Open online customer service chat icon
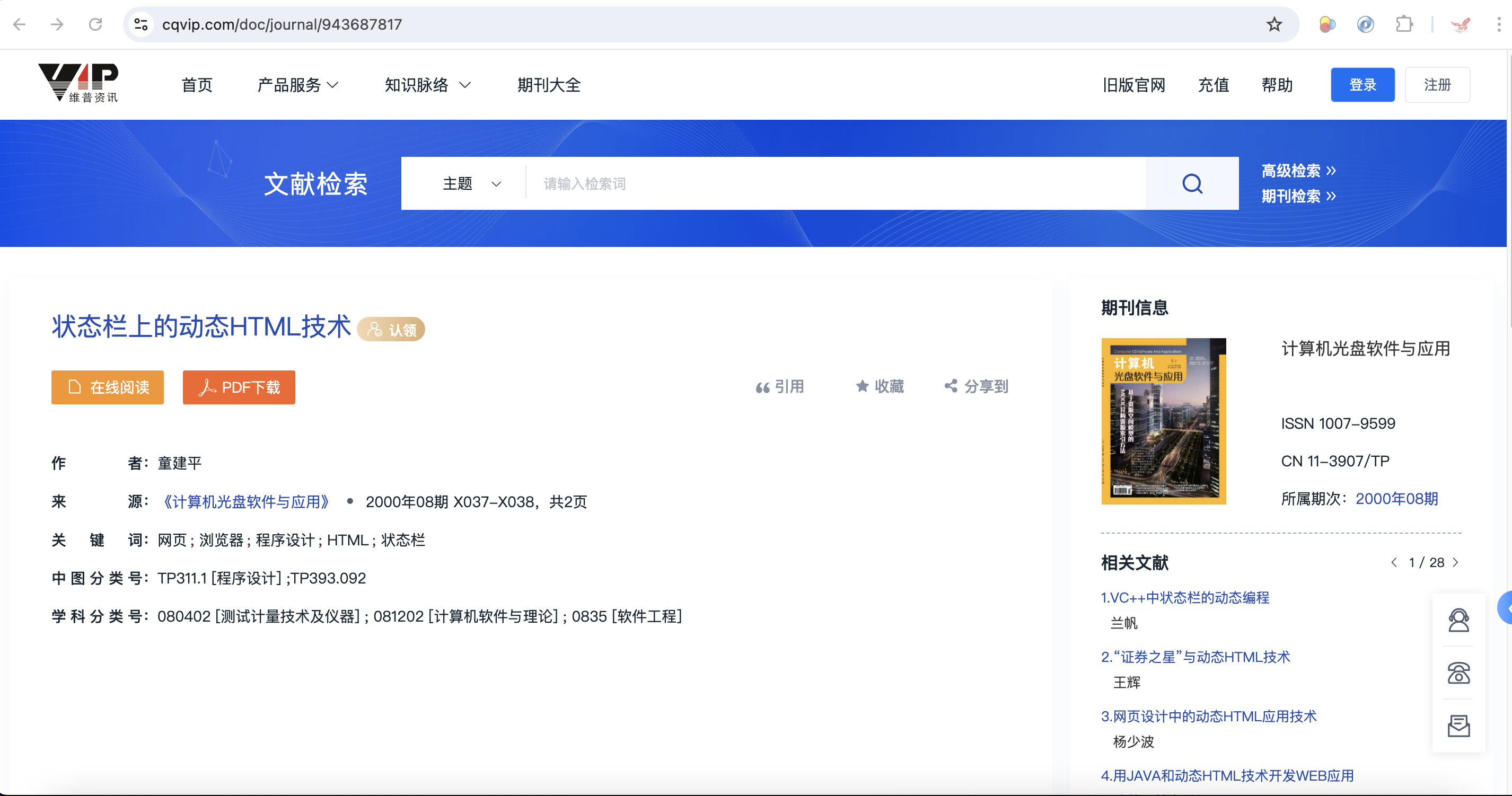The width and height of the screenshot is (1512, 796). pyautogui.click(x=1458, y=620)
